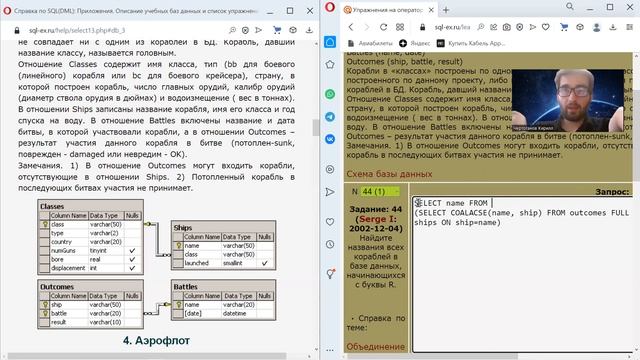Click the Classes table title in diagram

pyautogui.click(x=52, y=207)
